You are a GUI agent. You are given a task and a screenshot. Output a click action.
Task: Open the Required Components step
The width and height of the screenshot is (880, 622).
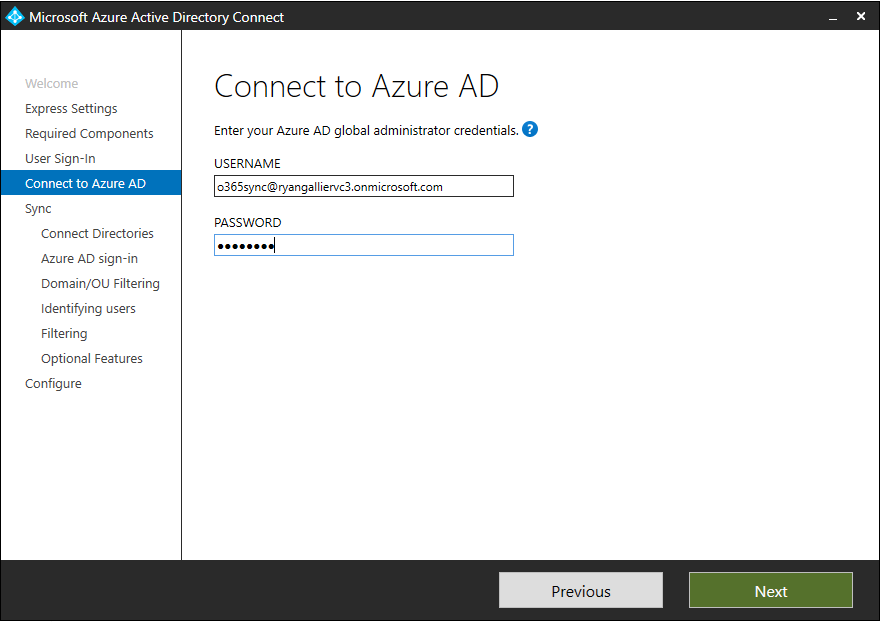click(x=89, y=134)
